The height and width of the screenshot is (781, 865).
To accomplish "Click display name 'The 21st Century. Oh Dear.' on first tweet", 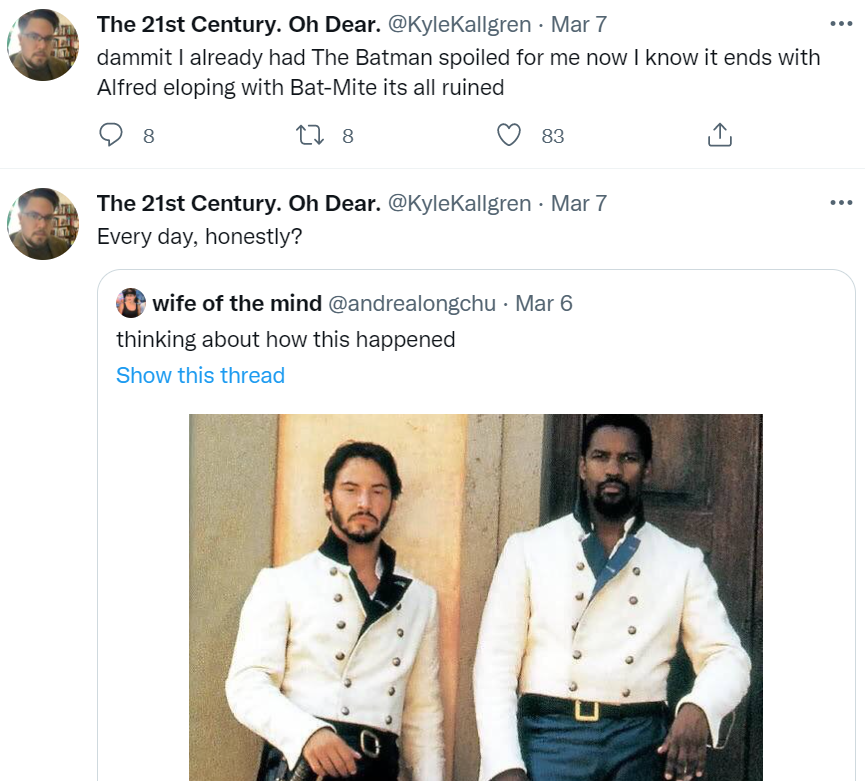I will click(x=239, y=24).
